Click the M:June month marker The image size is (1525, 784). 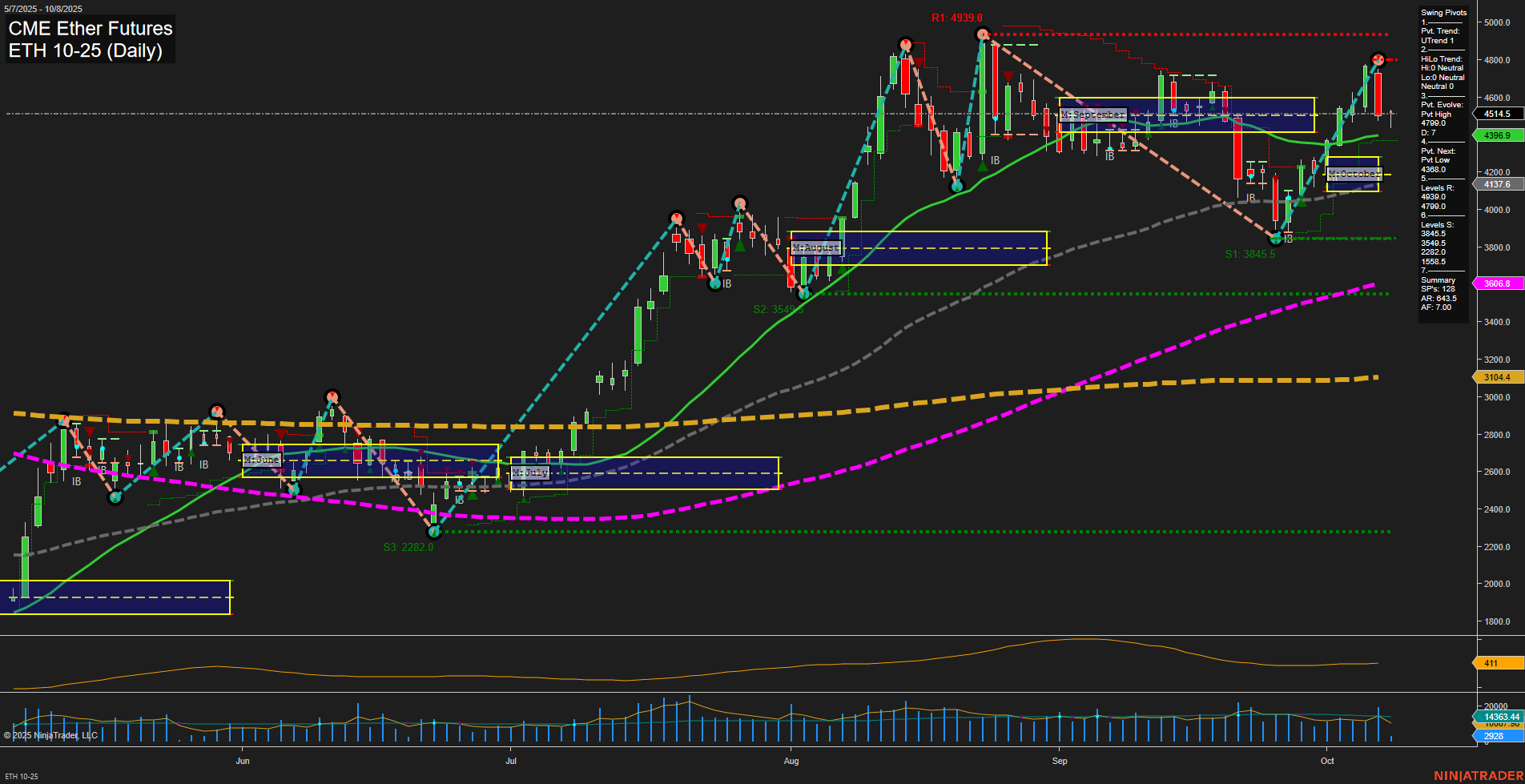[263, 460]
